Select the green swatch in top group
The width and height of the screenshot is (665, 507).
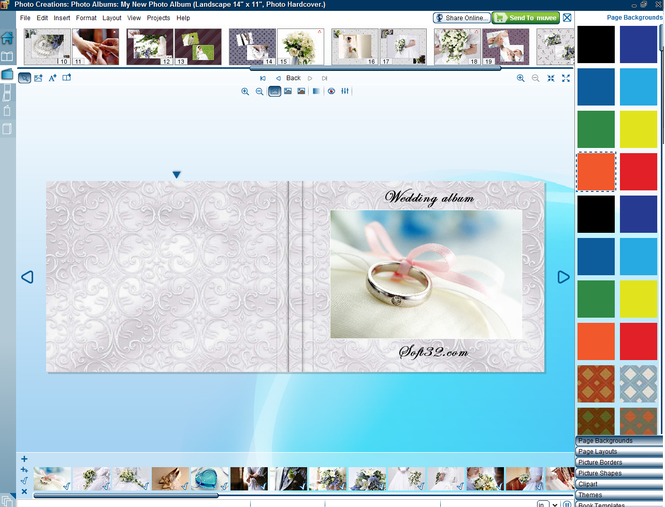(x=596, y=129)
